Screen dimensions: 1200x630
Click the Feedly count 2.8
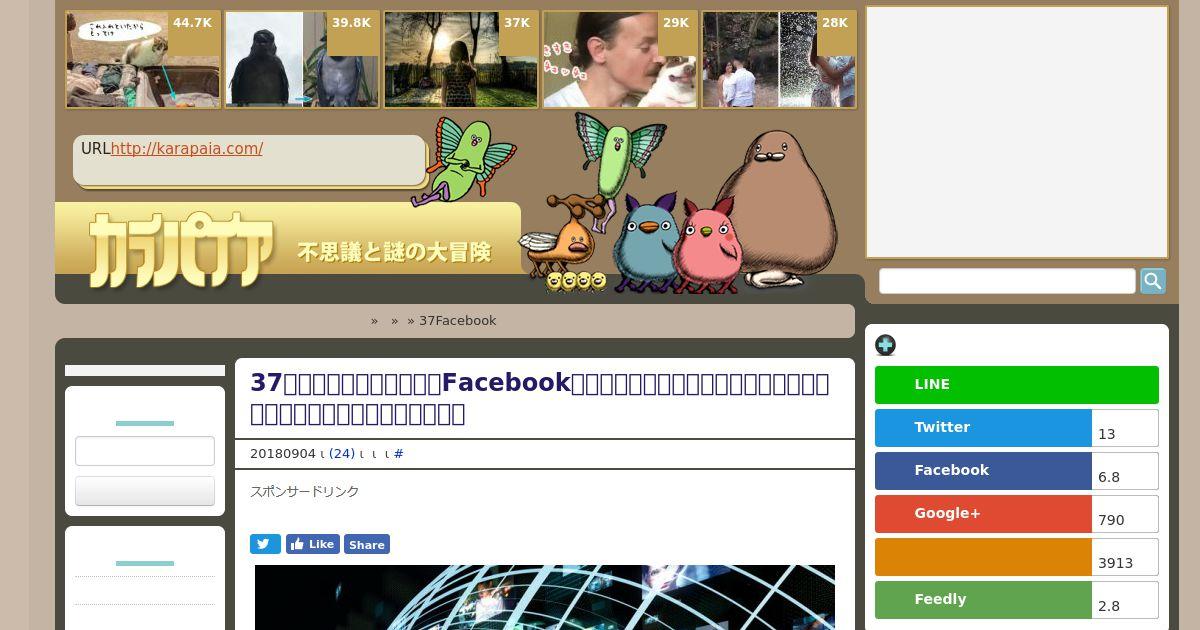point(1125,601)
